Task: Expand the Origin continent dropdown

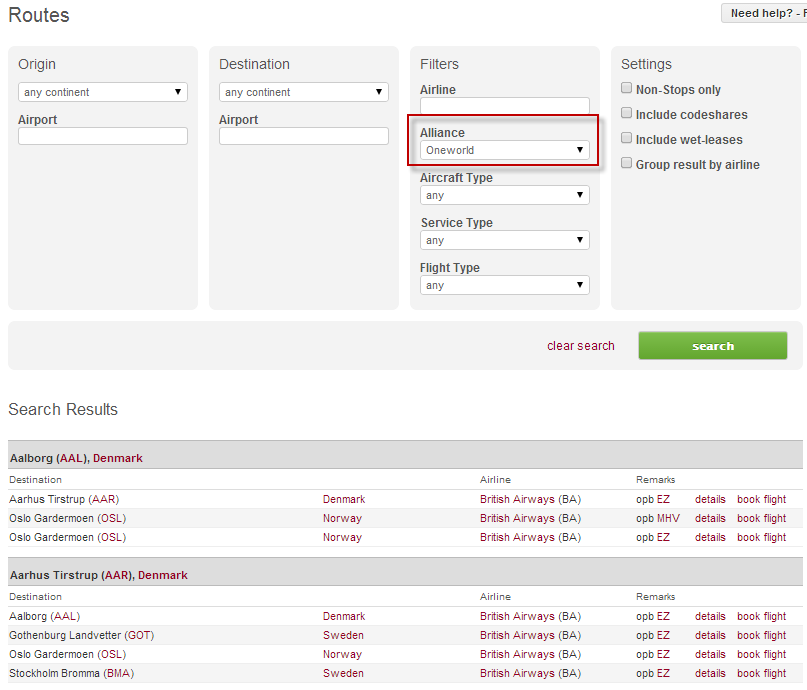Action: click(103, 92)
